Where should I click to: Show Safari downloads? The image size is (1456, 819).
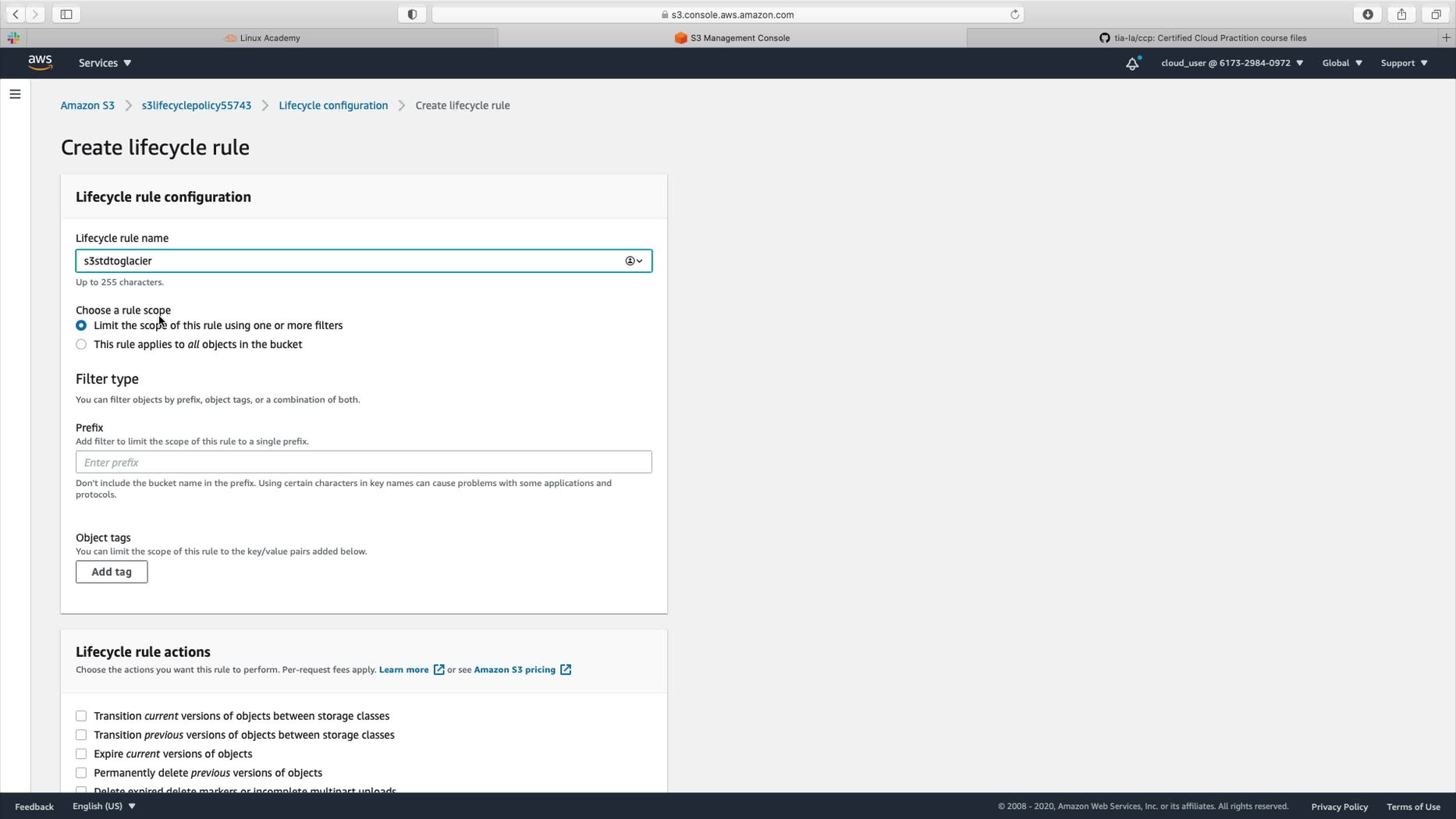pos(1368,14)
